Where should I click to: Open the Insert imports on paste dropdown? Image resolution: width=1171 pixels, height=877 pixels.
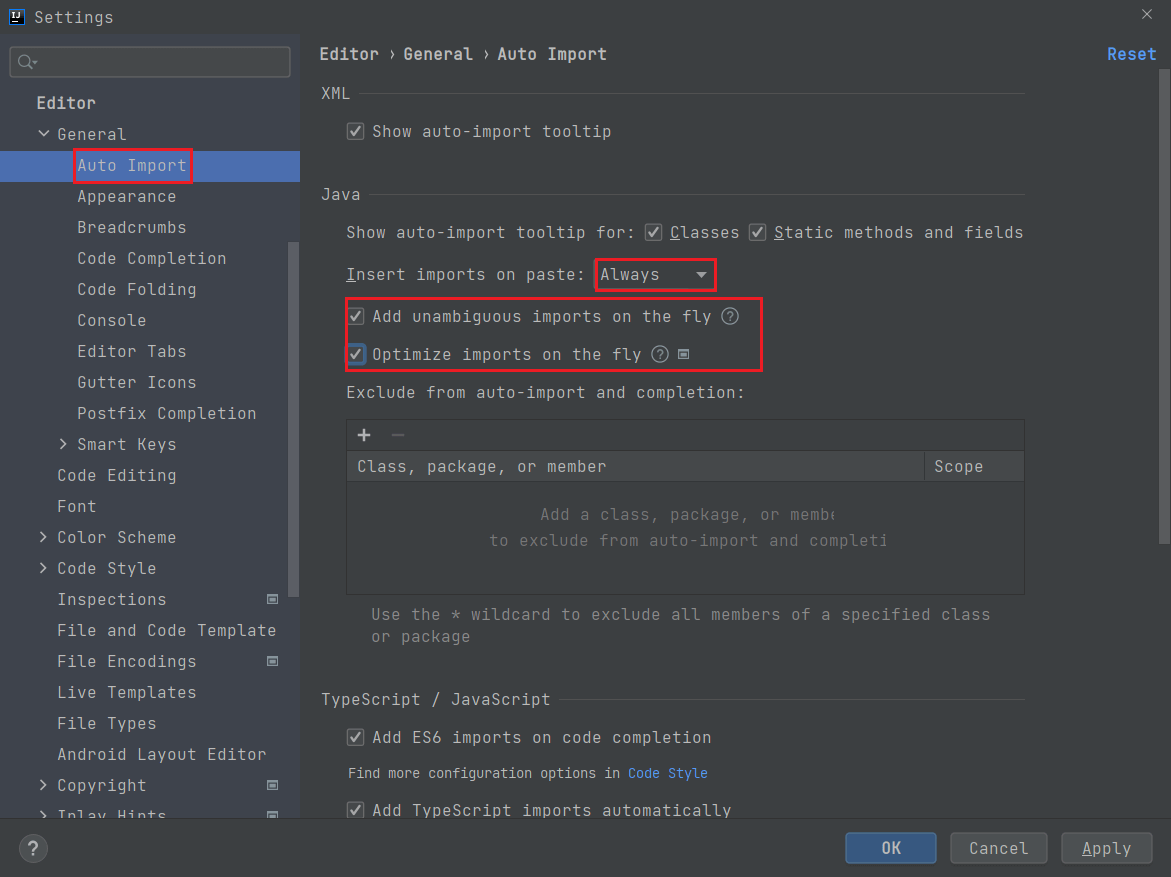tap(655, 275)
